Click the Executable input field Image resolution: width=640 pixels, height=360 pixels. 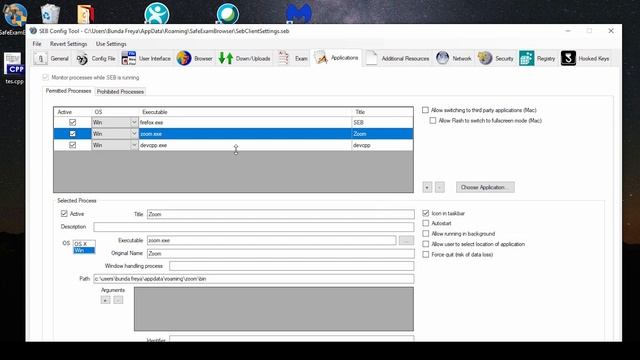point(271,240)
